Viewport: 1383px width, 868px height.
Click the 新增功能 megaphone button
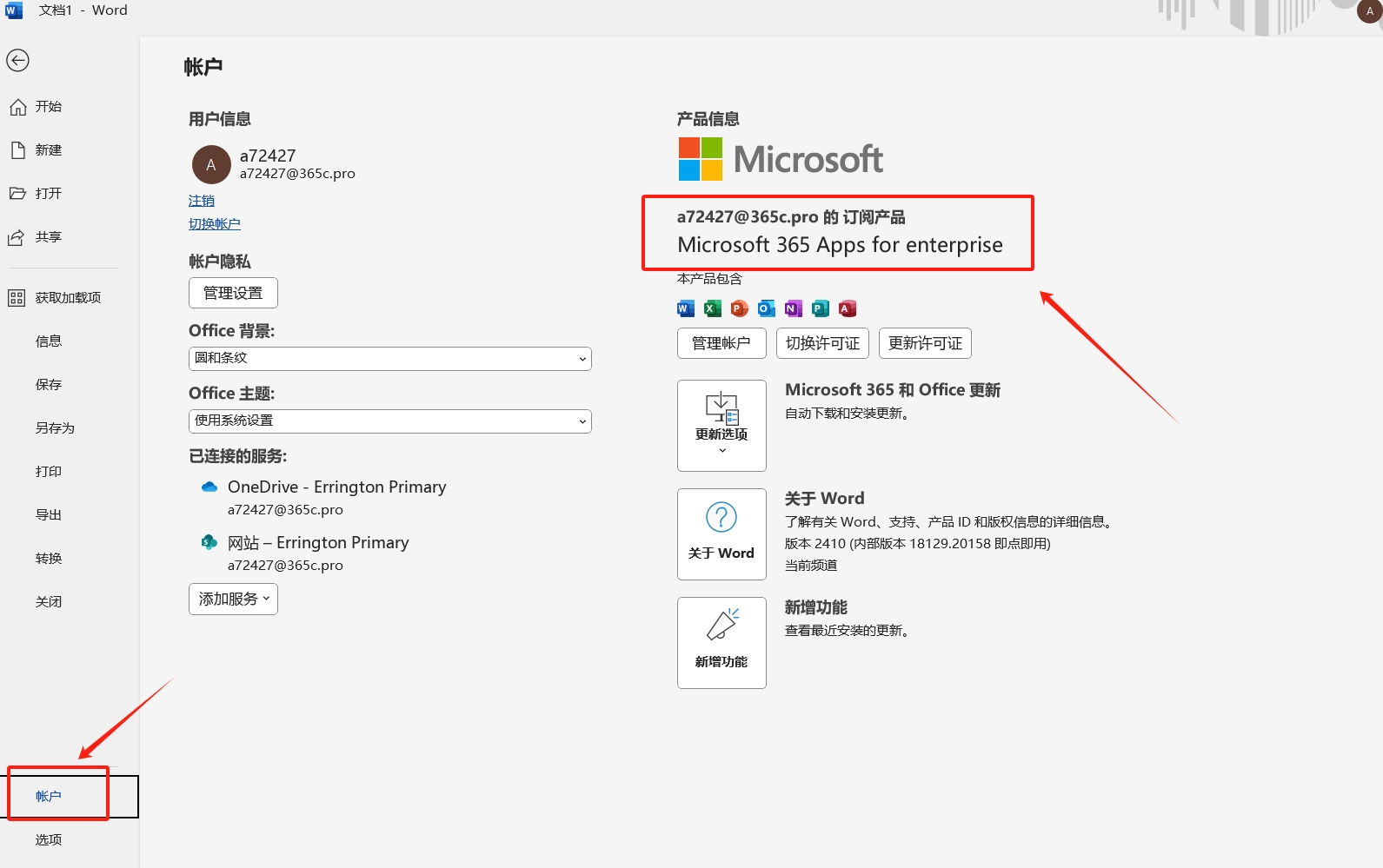coord(721,643)
